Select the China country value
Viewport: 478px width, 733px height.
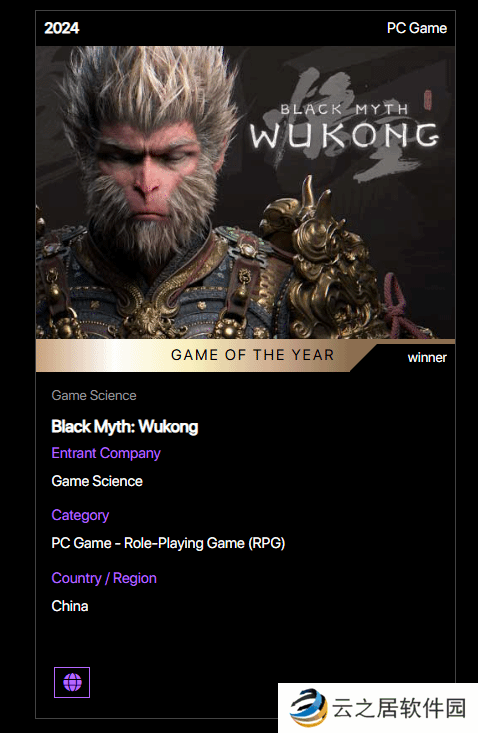[x=70, y=606]
